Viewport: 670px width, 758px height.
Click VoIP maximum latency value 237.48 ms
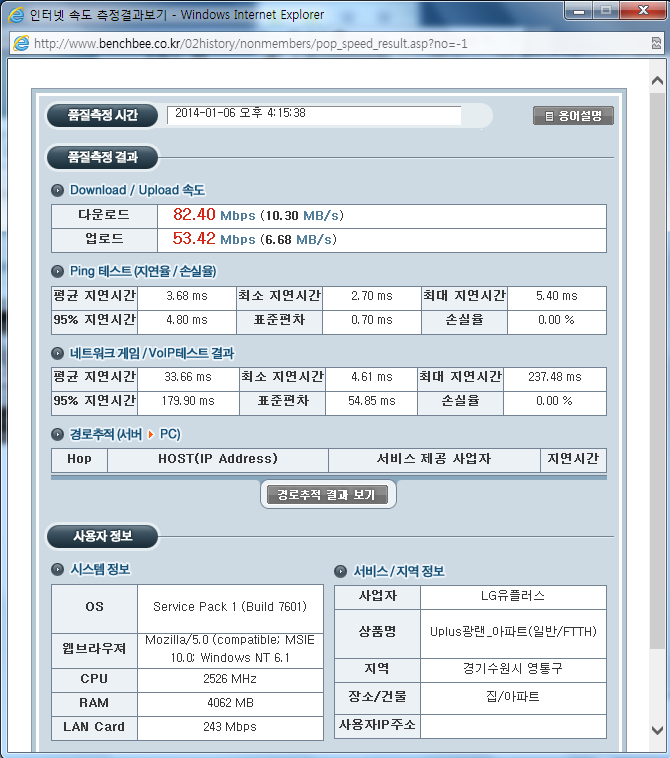pyautogui.click(x=555, y=377)
